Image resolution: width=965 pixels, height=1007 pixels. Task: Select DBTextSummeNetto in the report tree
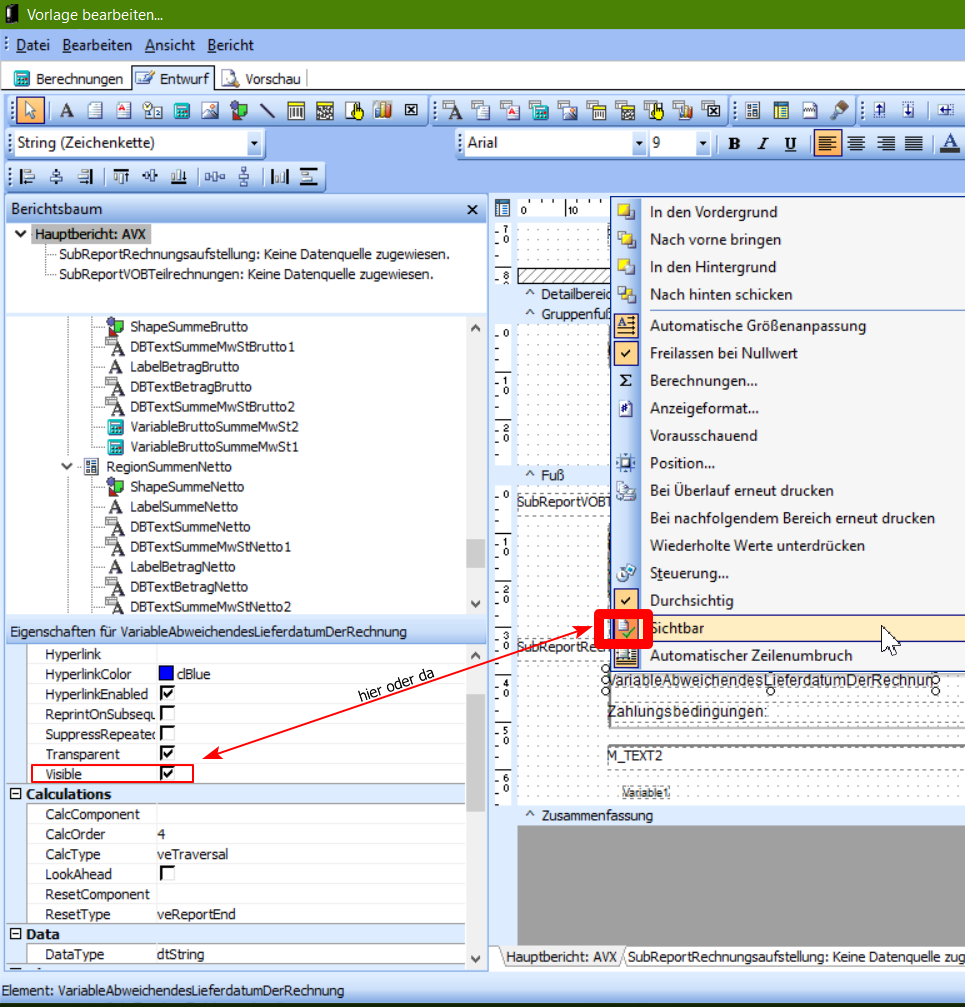coord(189,527)
